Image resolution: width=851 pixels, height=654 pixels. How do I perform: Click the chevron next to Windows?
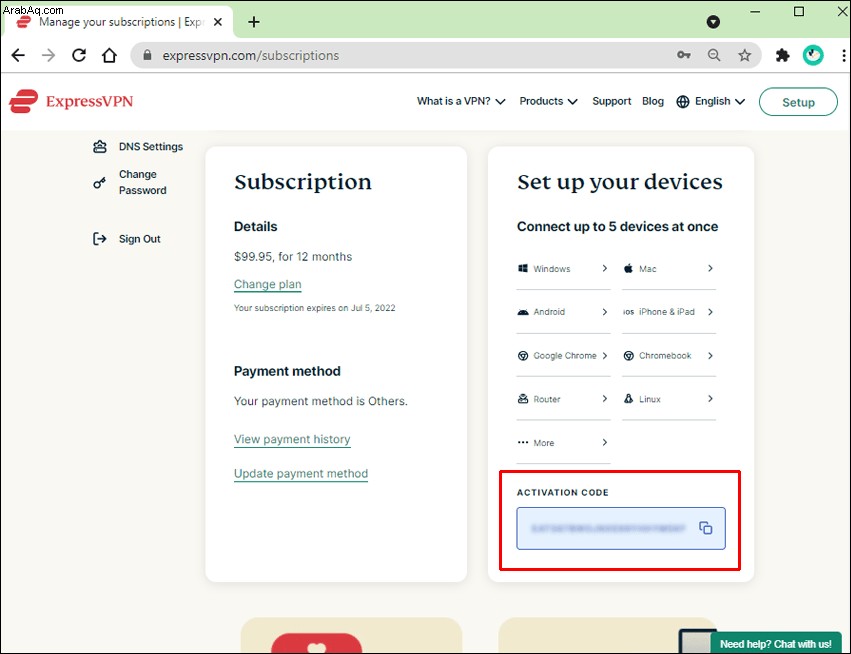pos(605,268)
